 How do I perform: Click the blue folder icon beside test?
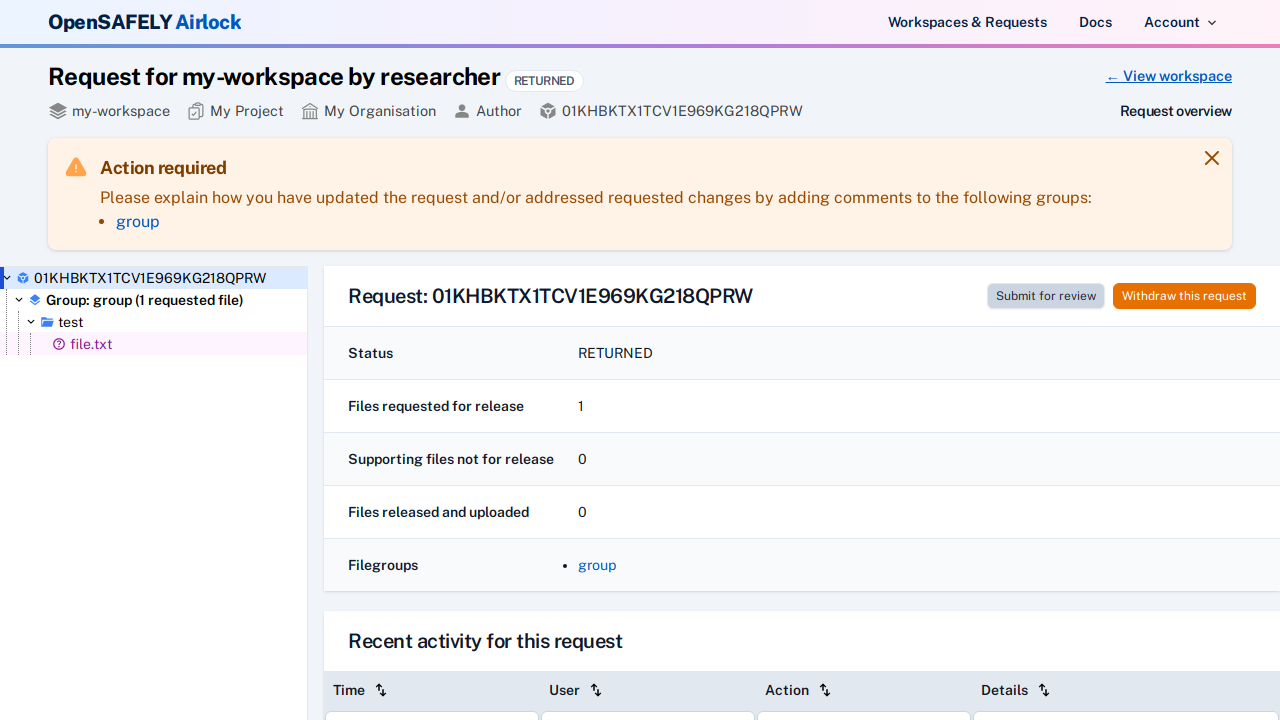click(x=47, y=322)
